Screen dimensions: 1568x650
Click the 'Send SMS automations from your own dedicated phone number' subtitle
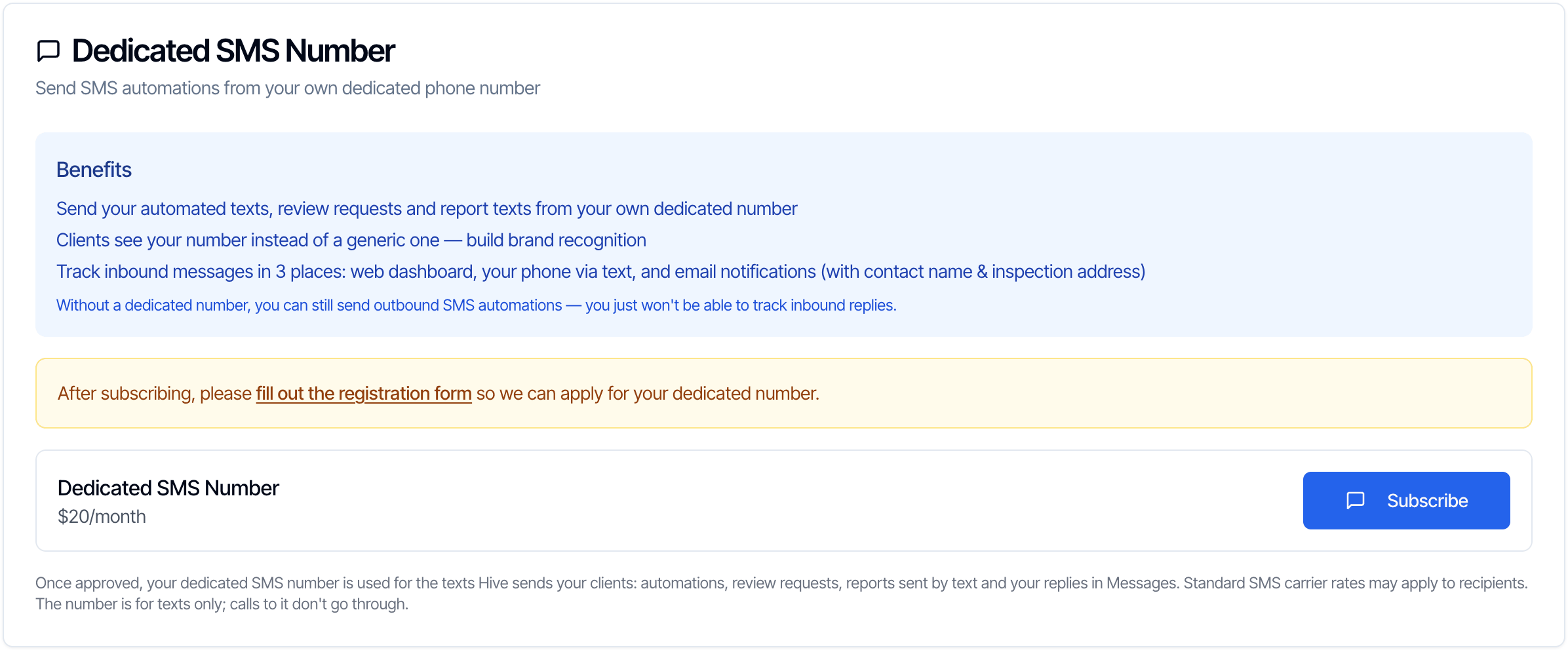288,88
